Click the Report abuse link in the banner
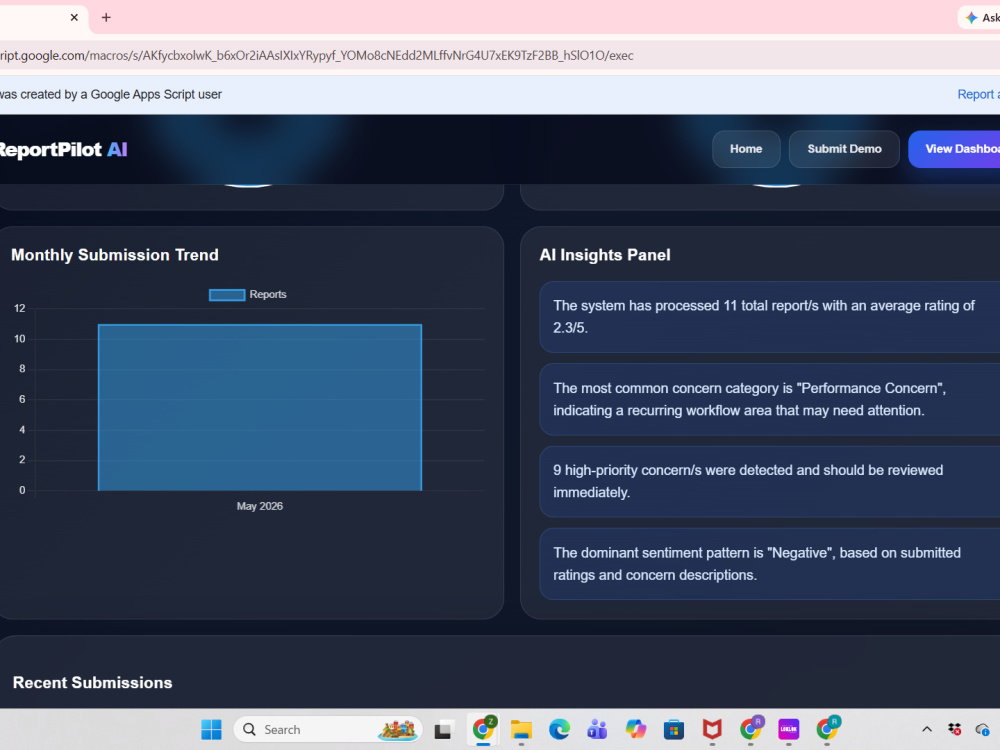Screen dimensions: 1000x750 point(978,94)
